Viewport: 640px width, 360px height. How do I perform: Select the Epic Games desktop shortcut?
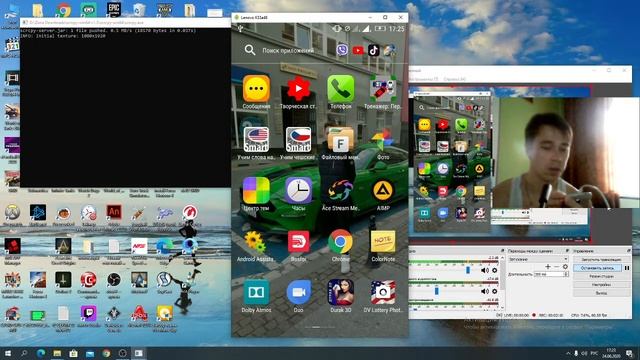(113, 8)
